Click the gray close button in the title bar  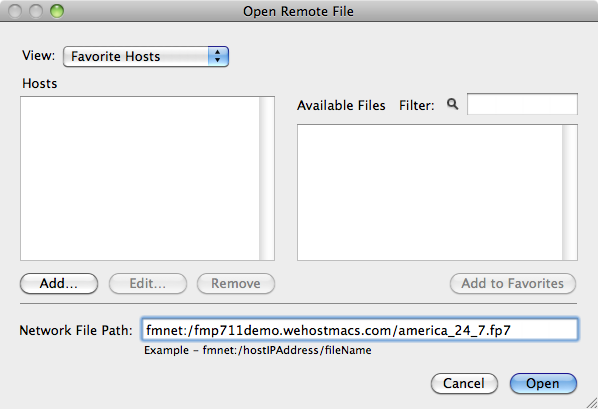click(15, 11)
